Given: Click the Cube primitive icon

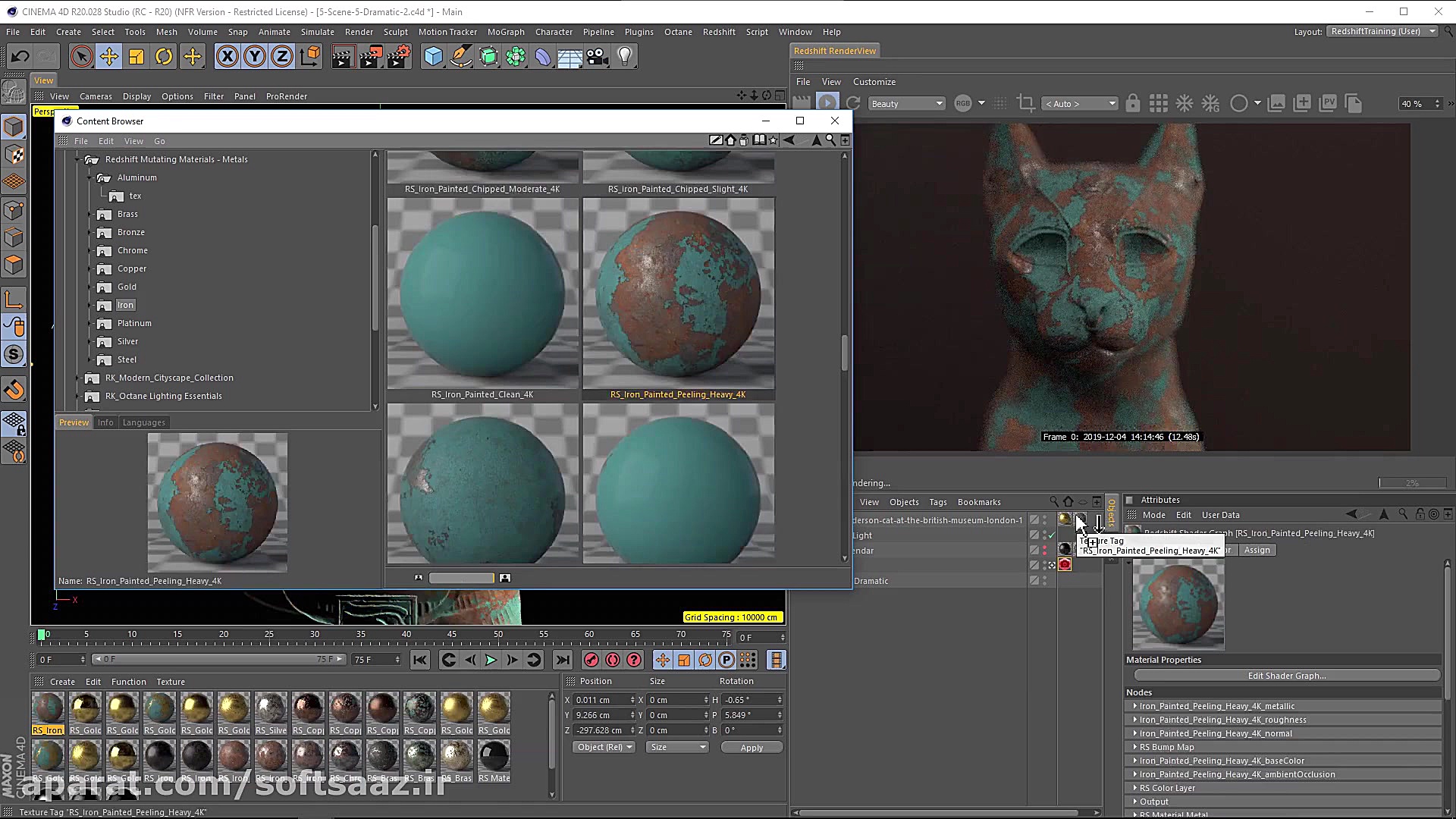Looking at the screenshot, I should pyautogui.click(x=433, y=57).
